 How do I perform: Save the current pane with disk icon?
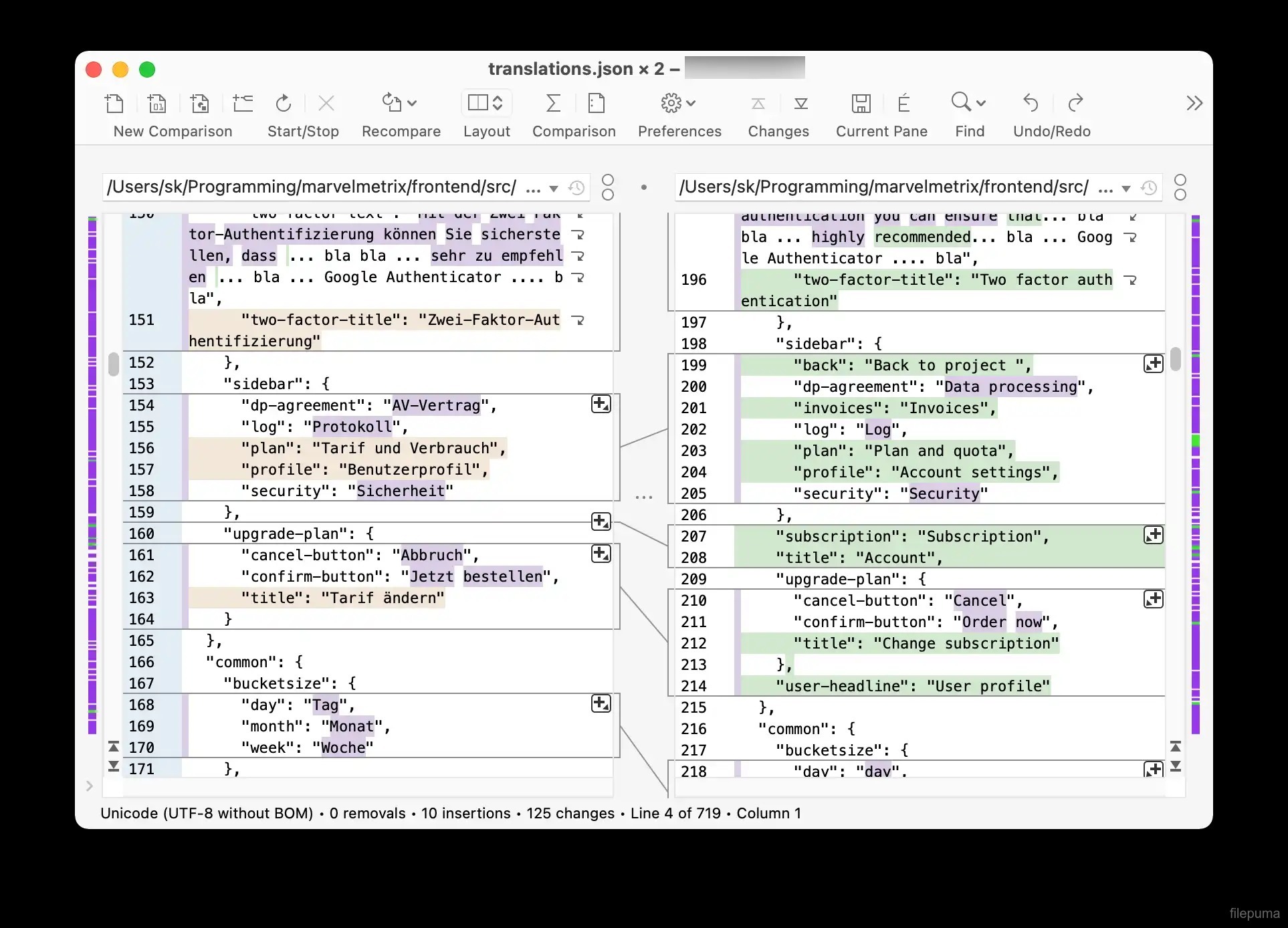[x=861, y=103]
